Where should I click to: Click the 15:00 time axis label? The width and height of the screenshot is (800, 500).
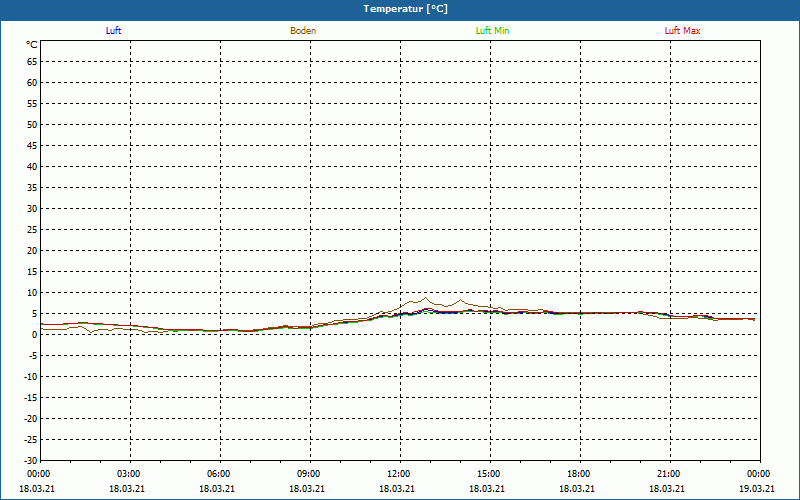pos(491,474)
